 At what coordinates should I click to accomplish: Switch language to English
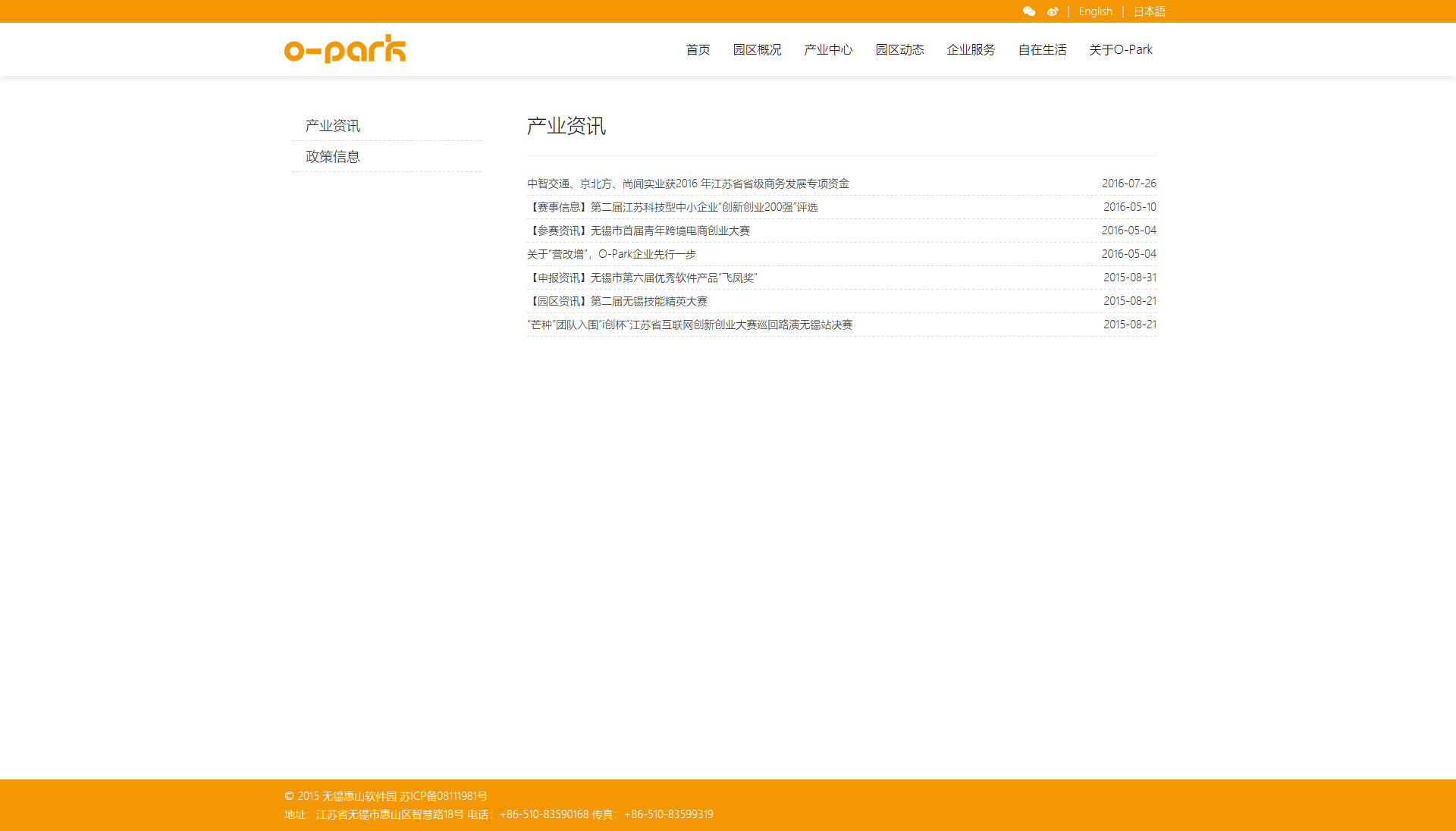[x=1095, y=11]
